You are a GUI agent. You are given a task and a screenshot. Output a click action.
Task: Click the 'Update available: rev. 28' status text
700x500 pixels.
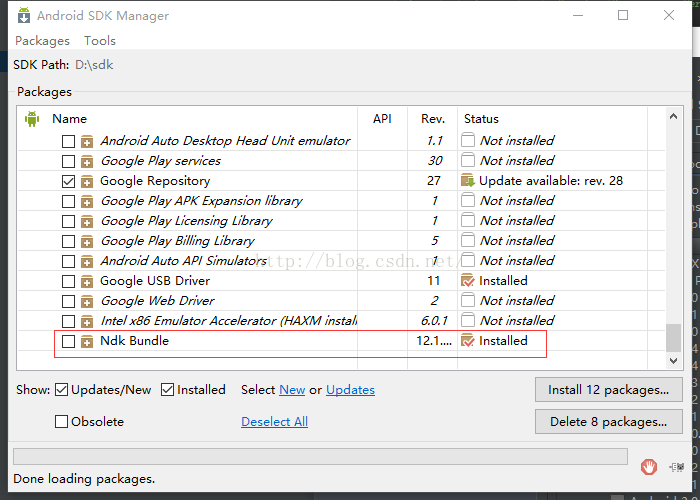tap(551, 180)
